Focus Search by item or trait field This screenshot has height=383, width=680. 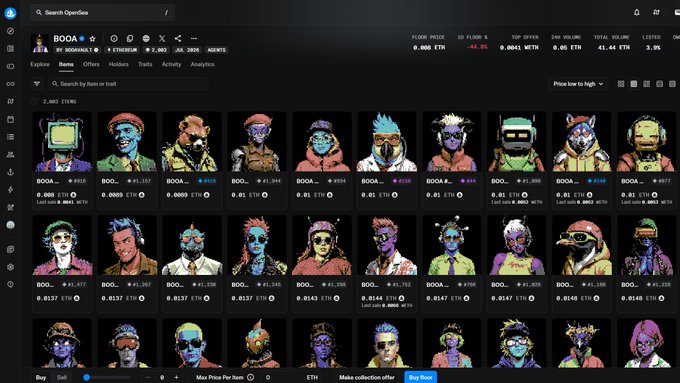[128, 84]
